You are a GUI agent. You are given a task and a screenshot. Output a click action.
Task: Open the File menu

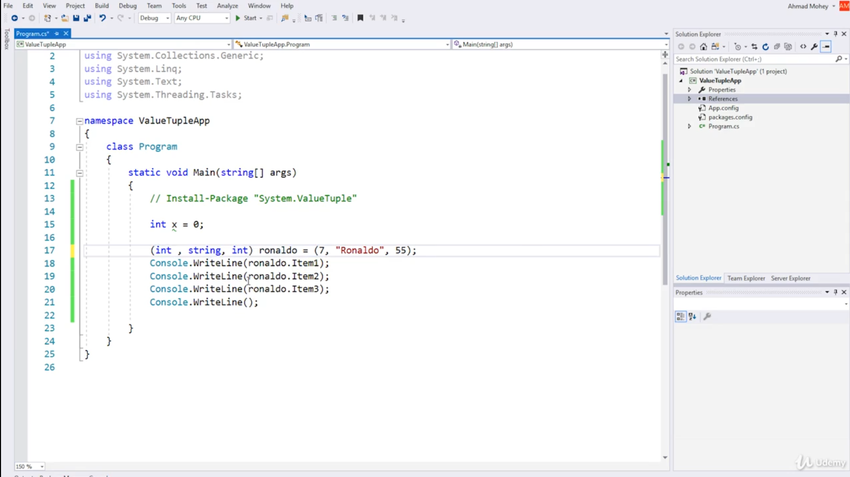pos(8,6)
